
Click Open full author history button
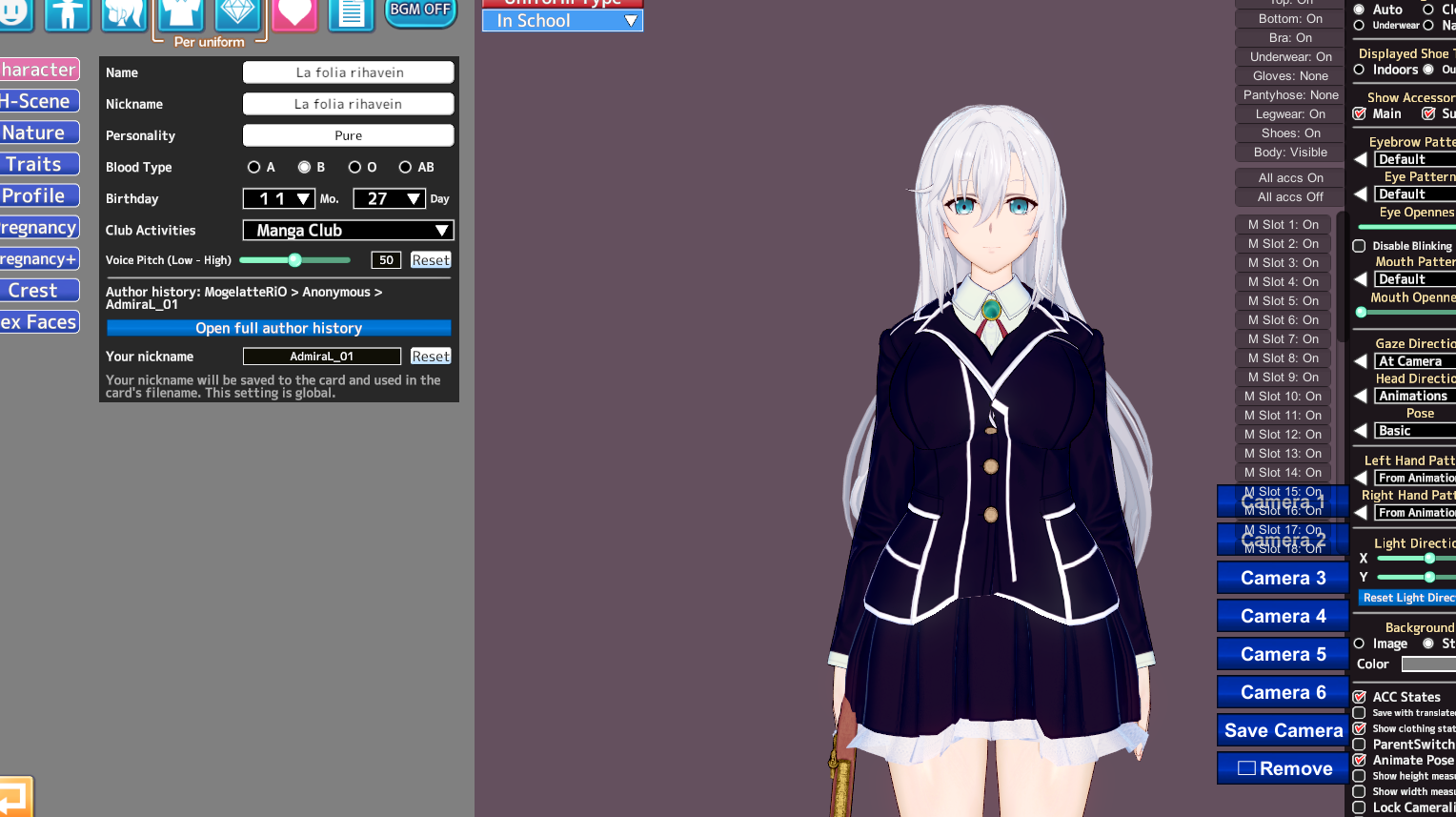(278, 328)
